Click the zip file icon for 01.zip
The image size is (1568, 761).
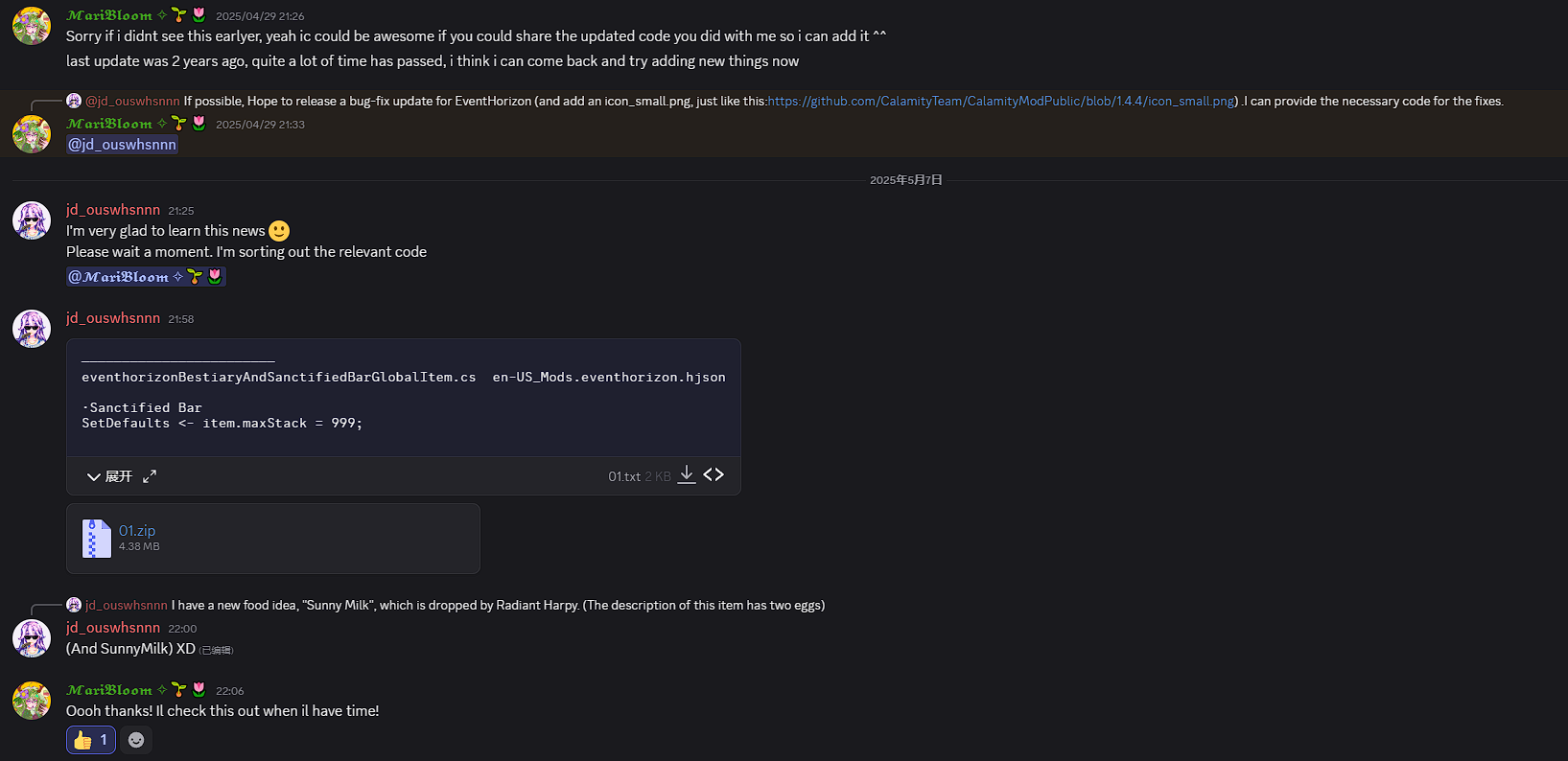(96, 539)
